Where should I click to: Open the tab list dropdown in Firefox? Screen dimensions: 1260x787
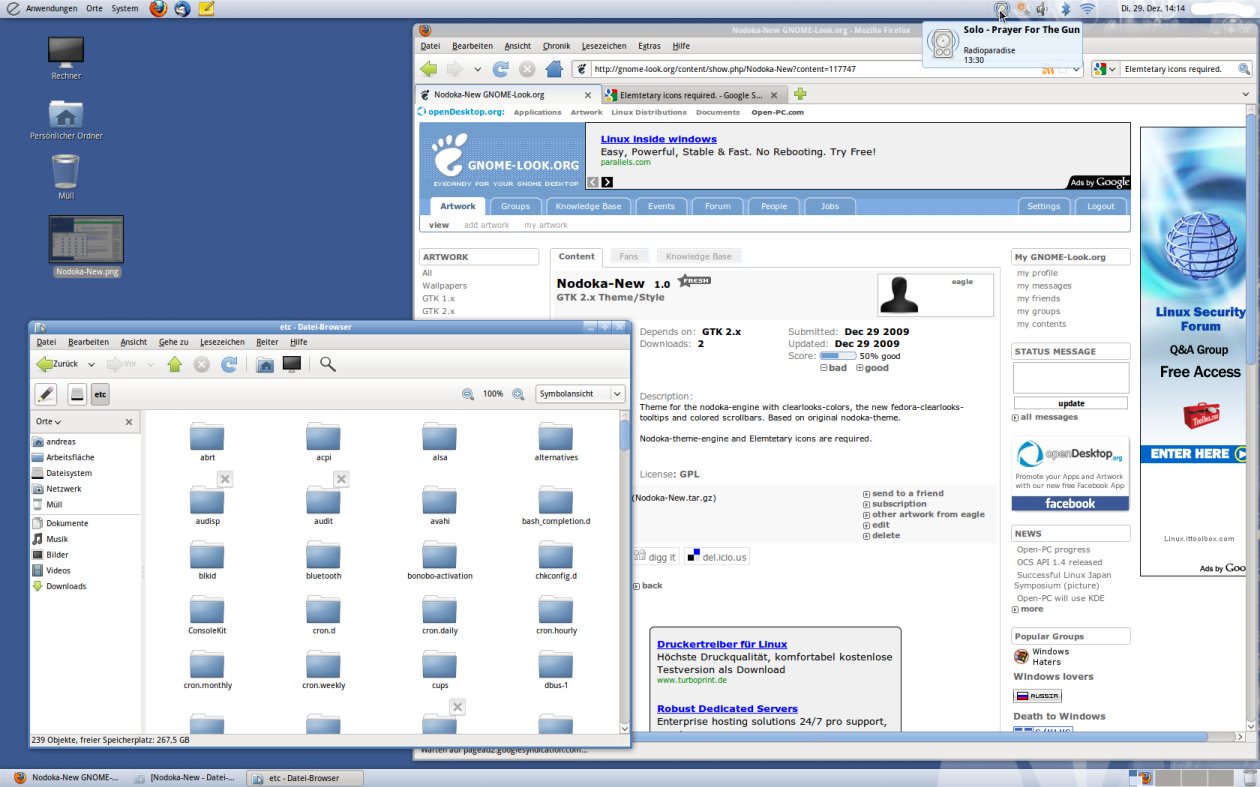pyautogui.click(x=1246, y=95)
